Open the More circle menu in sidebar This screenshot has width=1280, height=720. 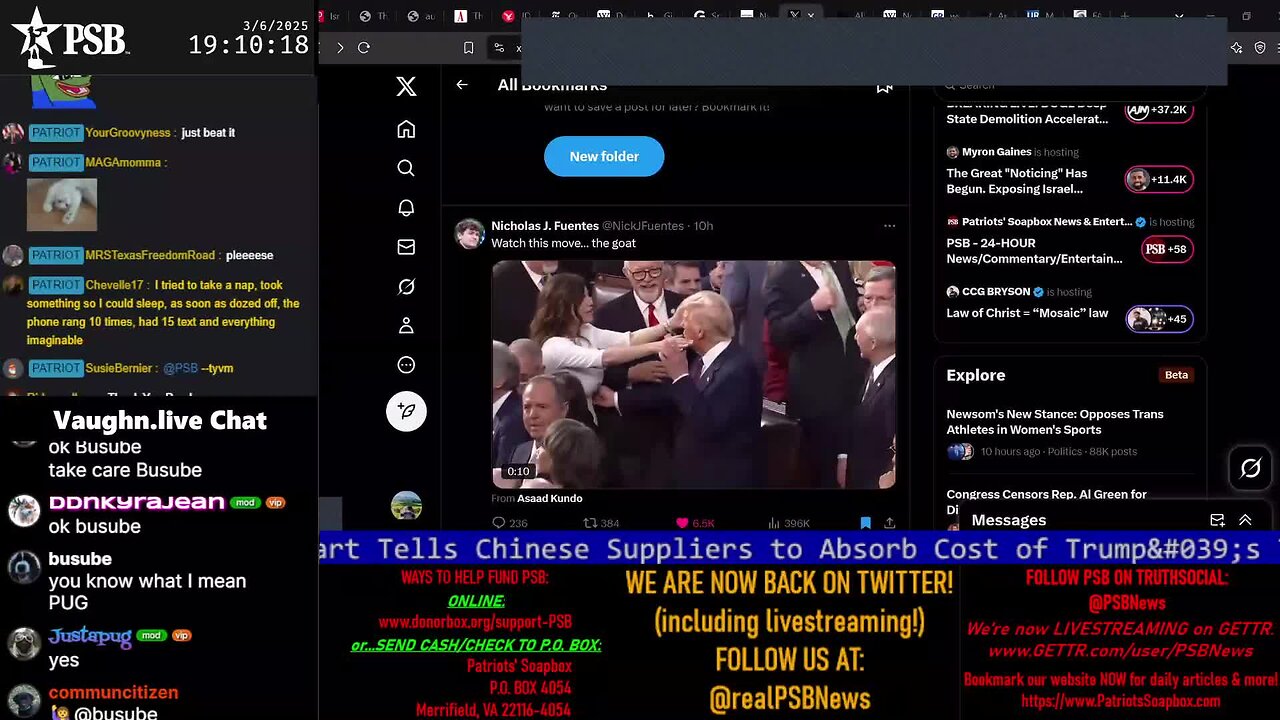[406, 365]
